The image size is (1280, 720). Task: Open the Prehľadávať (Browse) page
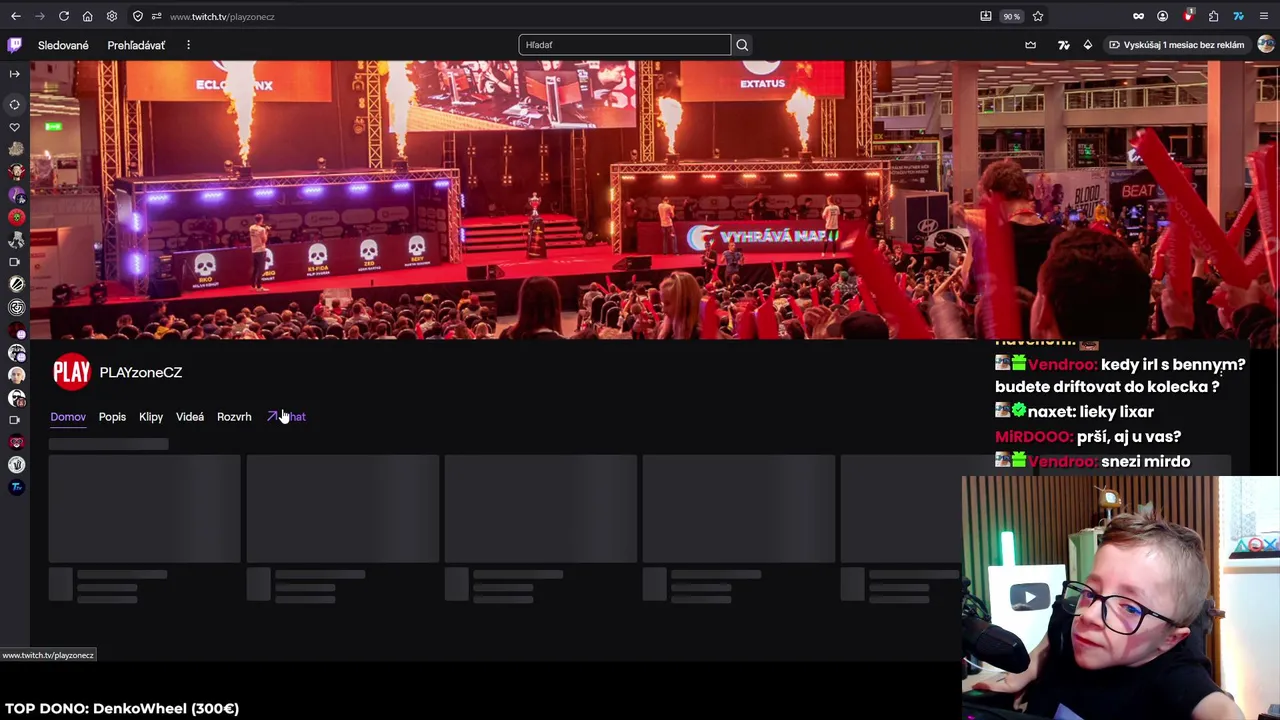coord(136,45)
